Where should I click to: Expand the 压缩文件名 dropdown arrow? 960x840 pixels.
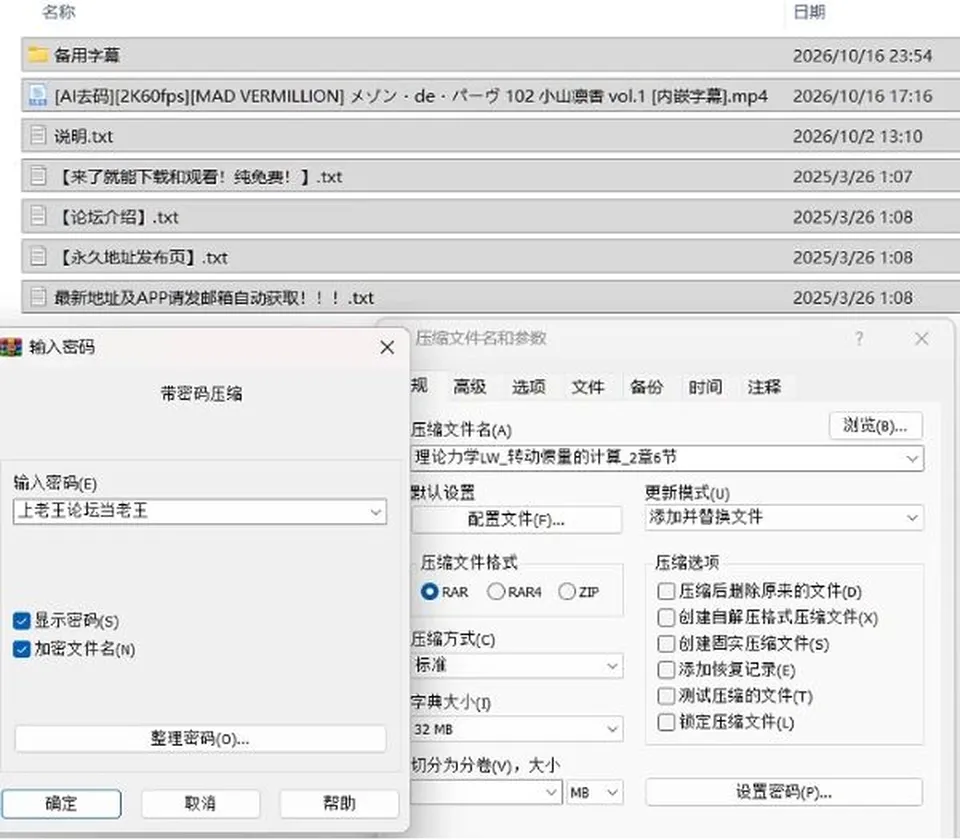[912, 458]
